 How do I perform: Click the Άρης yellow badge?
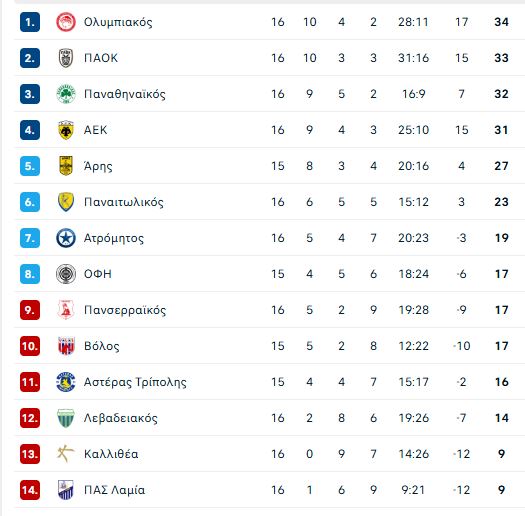tap(66, 166)
